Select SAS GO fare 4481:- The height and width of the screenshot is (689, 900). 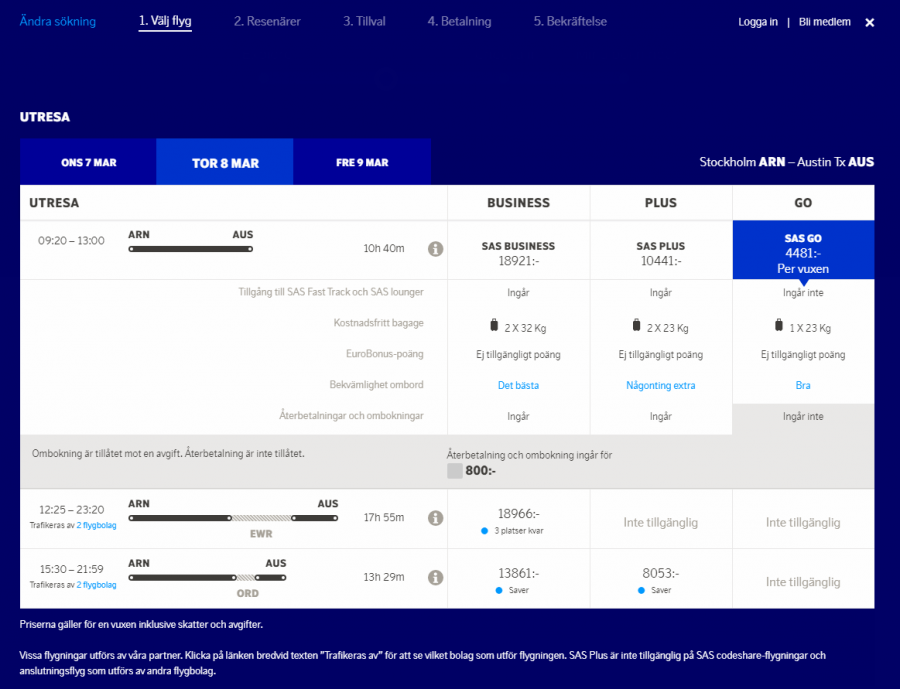(803, 252)
